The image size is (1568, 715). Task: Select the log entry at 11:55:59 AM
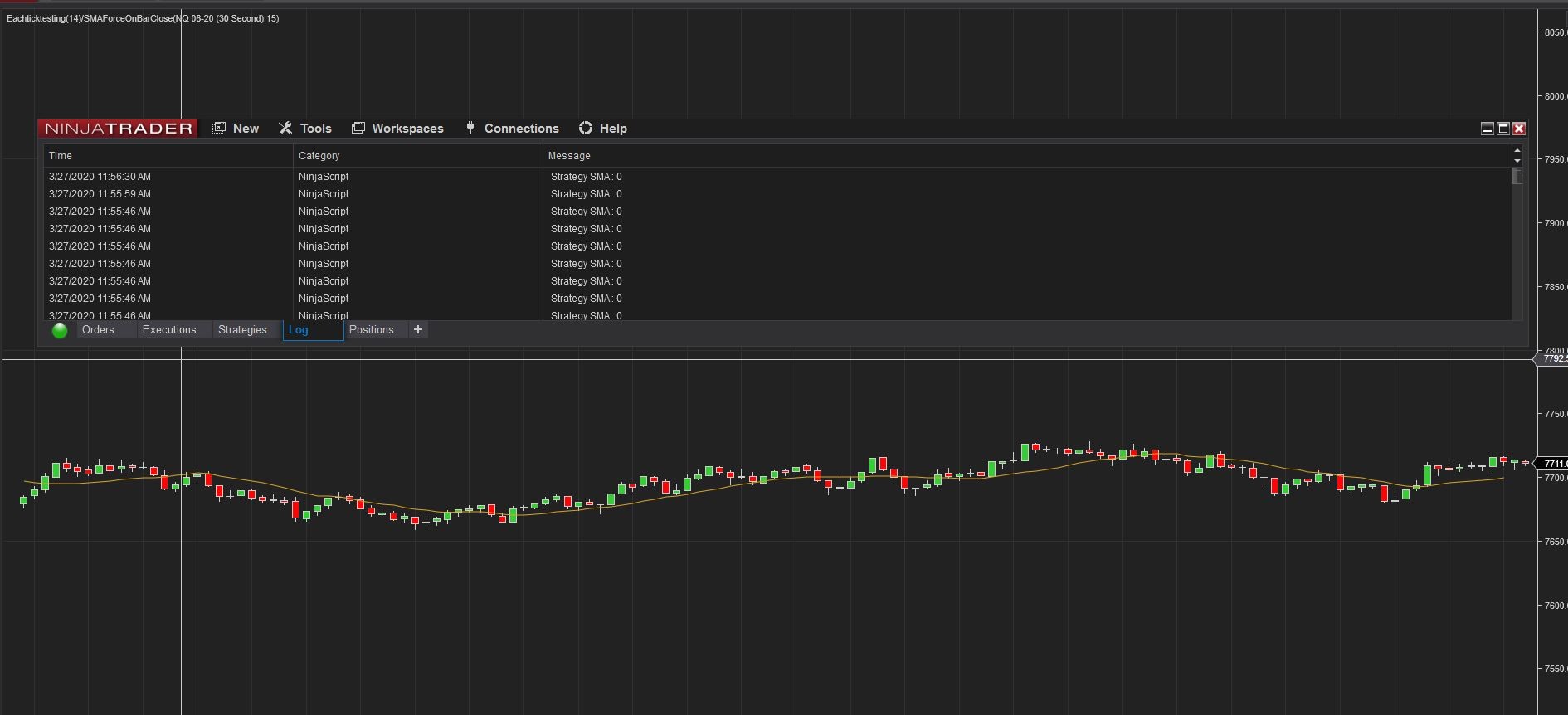(778, 194)
